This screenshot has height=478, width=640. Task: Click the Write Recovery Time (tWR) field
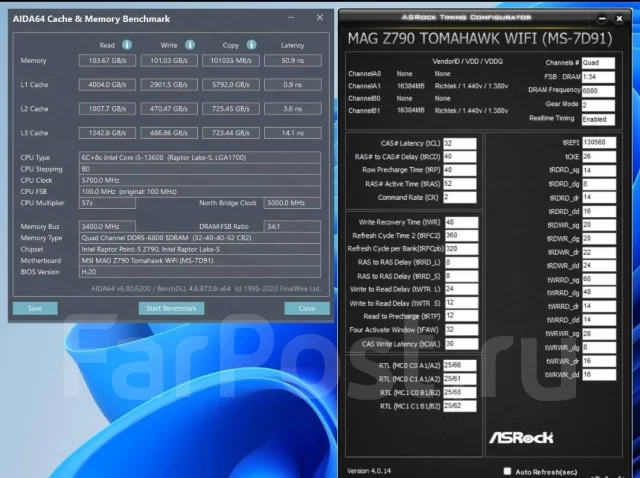point(461,222)
